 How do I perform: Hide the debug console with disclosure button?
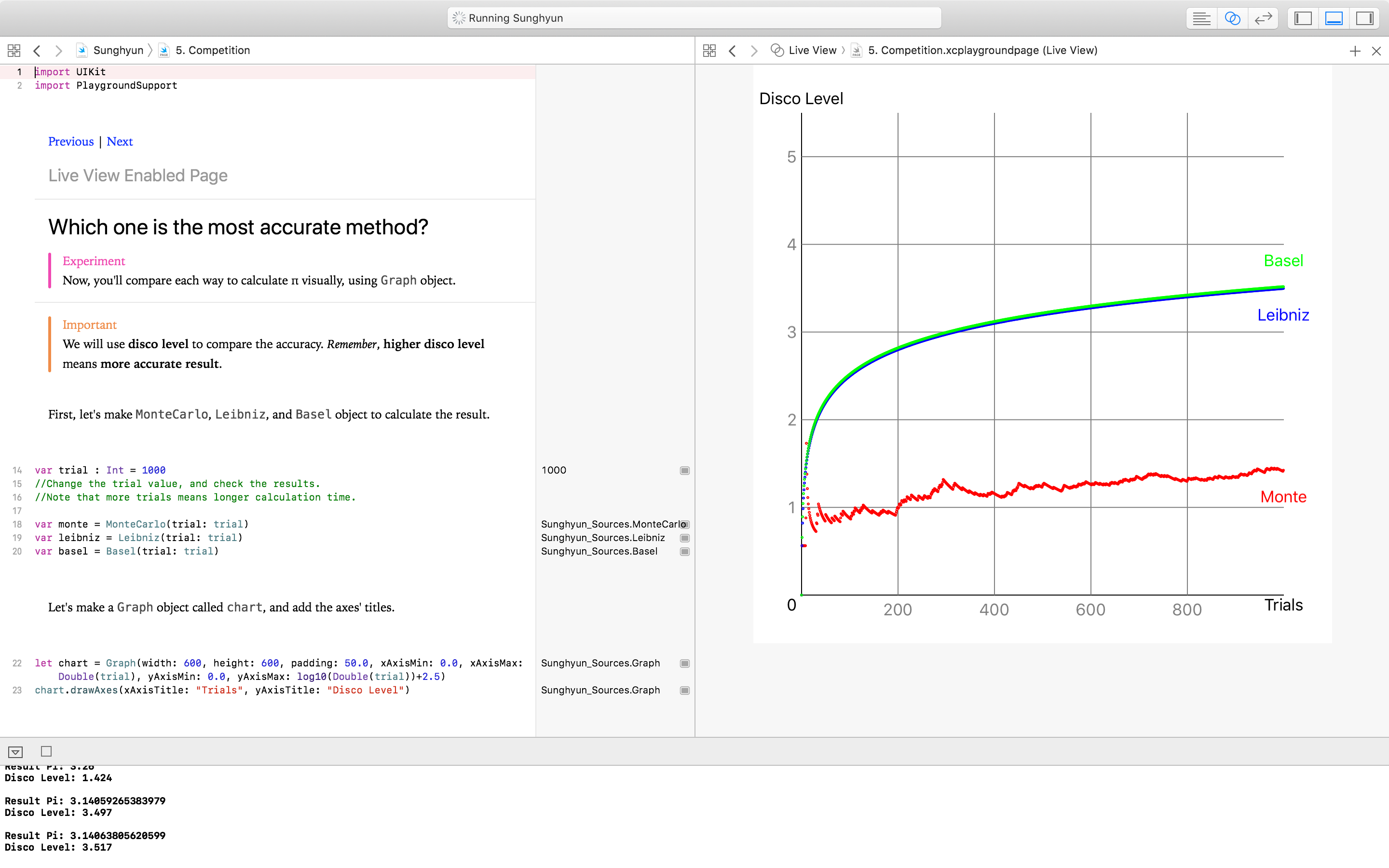tap(15, 752)
